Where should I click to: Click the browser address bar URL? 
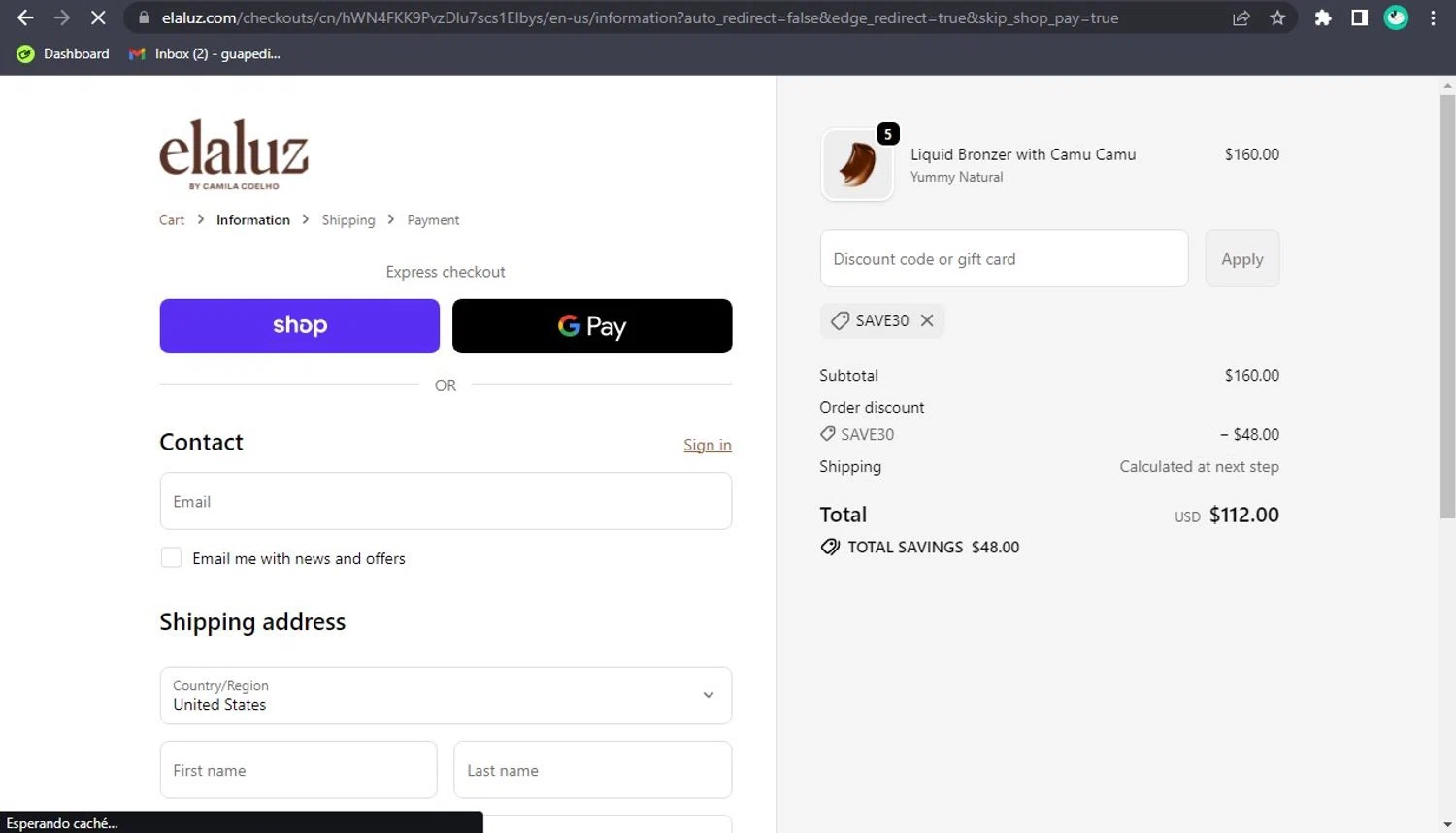click(641, 17)
